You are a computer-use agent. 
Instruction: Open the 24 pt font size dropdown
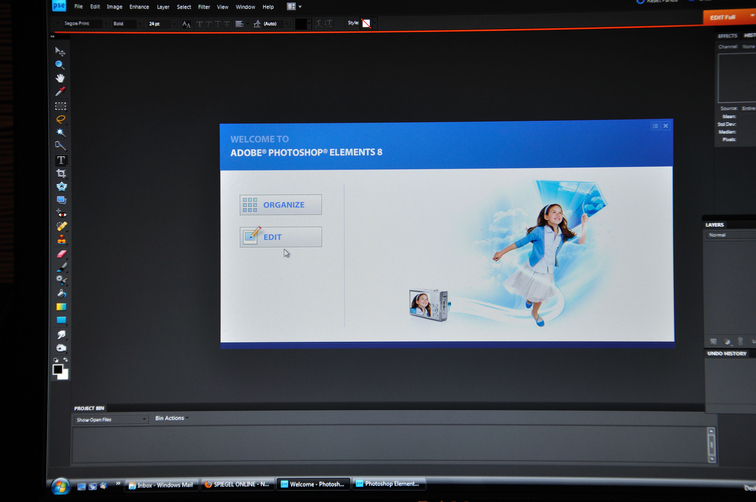pos(162,24)
